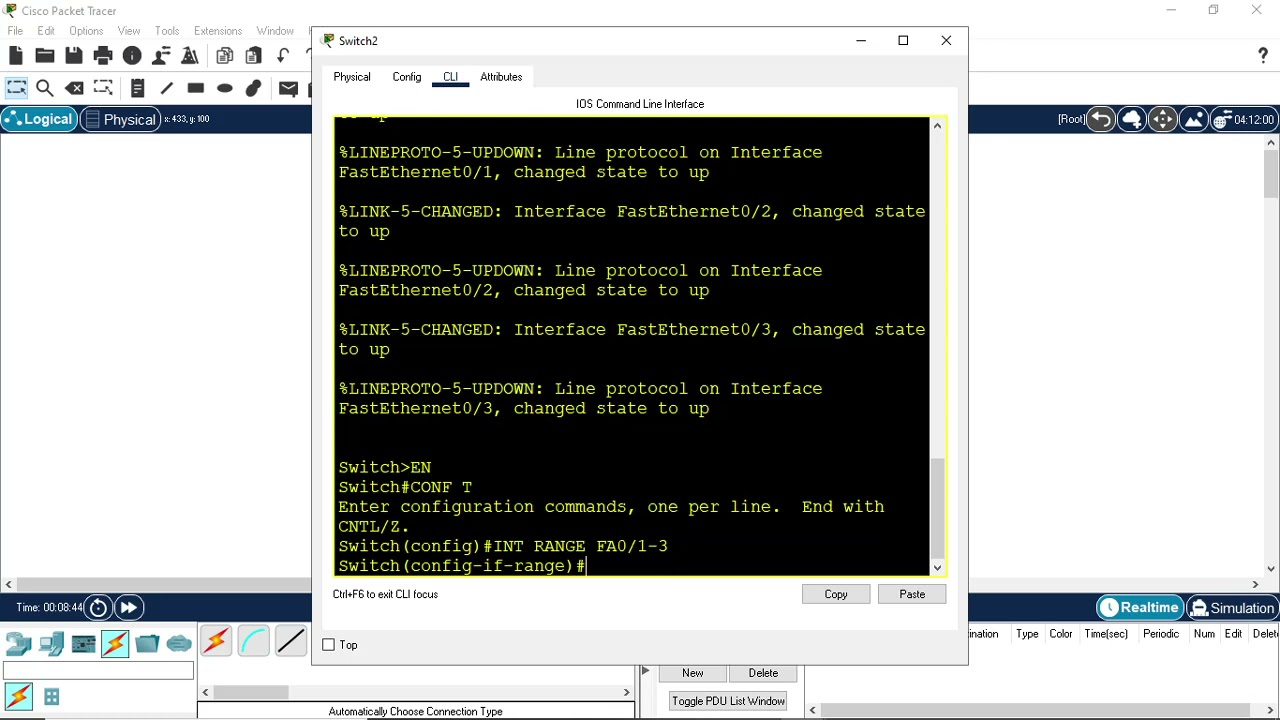Open the Tools menu

[167, 31]
